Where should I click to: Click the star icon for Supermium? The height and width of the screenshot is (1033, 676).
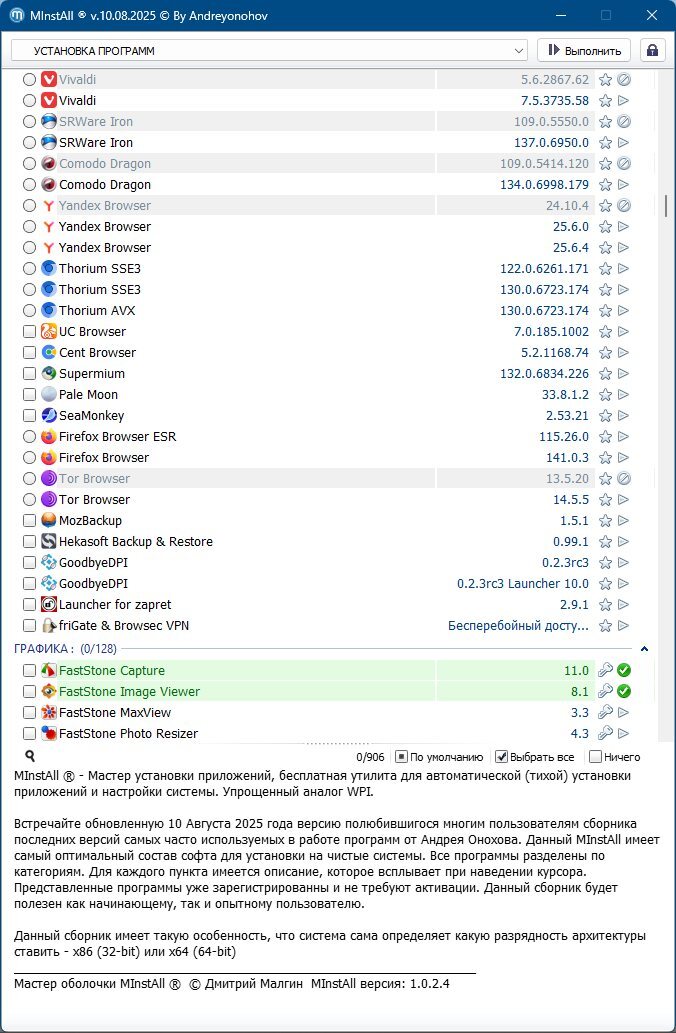(605, 374)
